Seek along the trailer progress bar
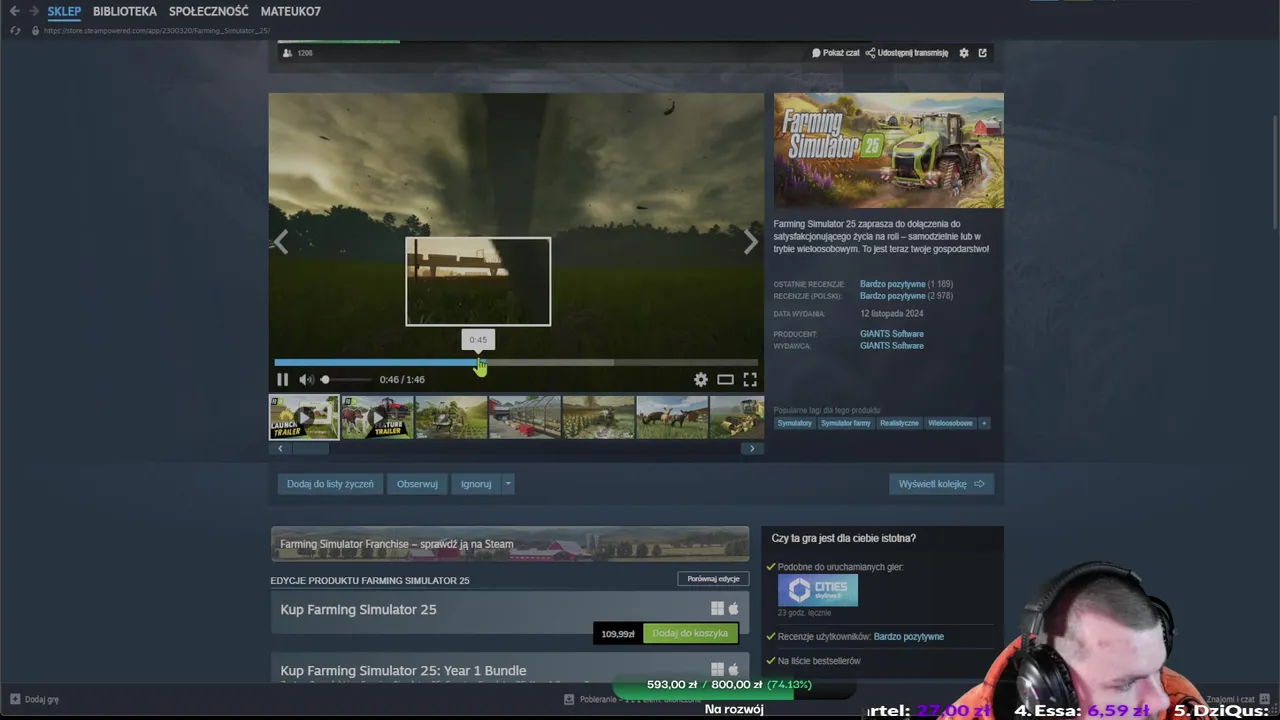This screenshot has width=1280, height=720. (x=516, y=362)
